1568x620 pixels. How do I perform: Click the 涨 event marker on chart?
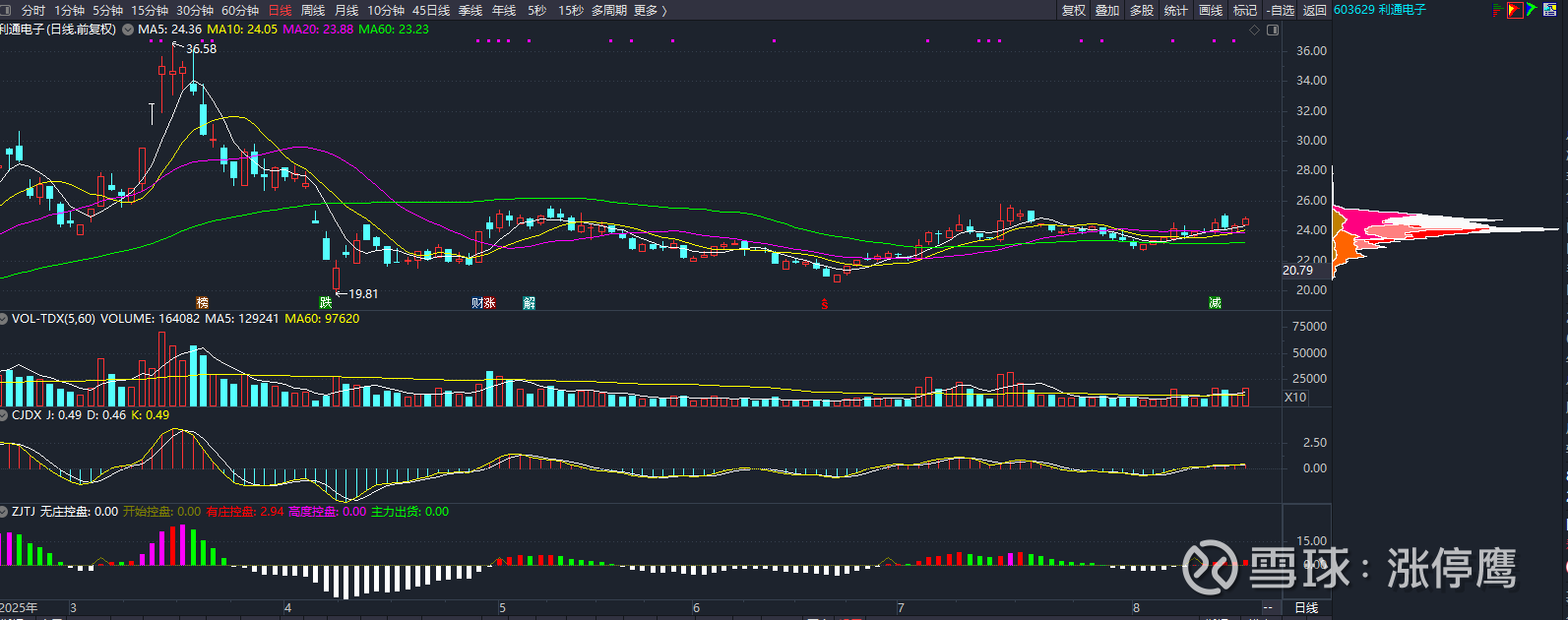(x=489, y=303)
